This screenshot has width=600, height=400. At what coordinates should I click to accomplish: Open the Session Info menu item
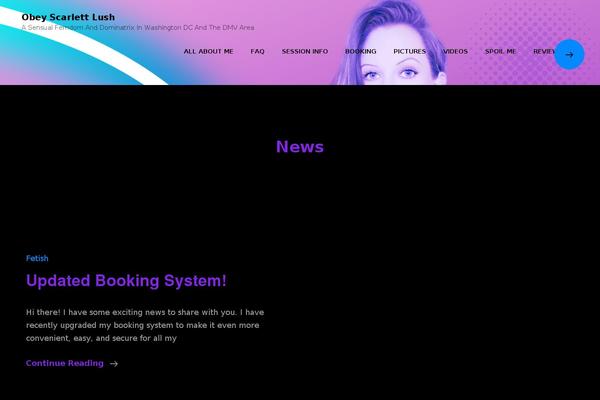[305, 51]
